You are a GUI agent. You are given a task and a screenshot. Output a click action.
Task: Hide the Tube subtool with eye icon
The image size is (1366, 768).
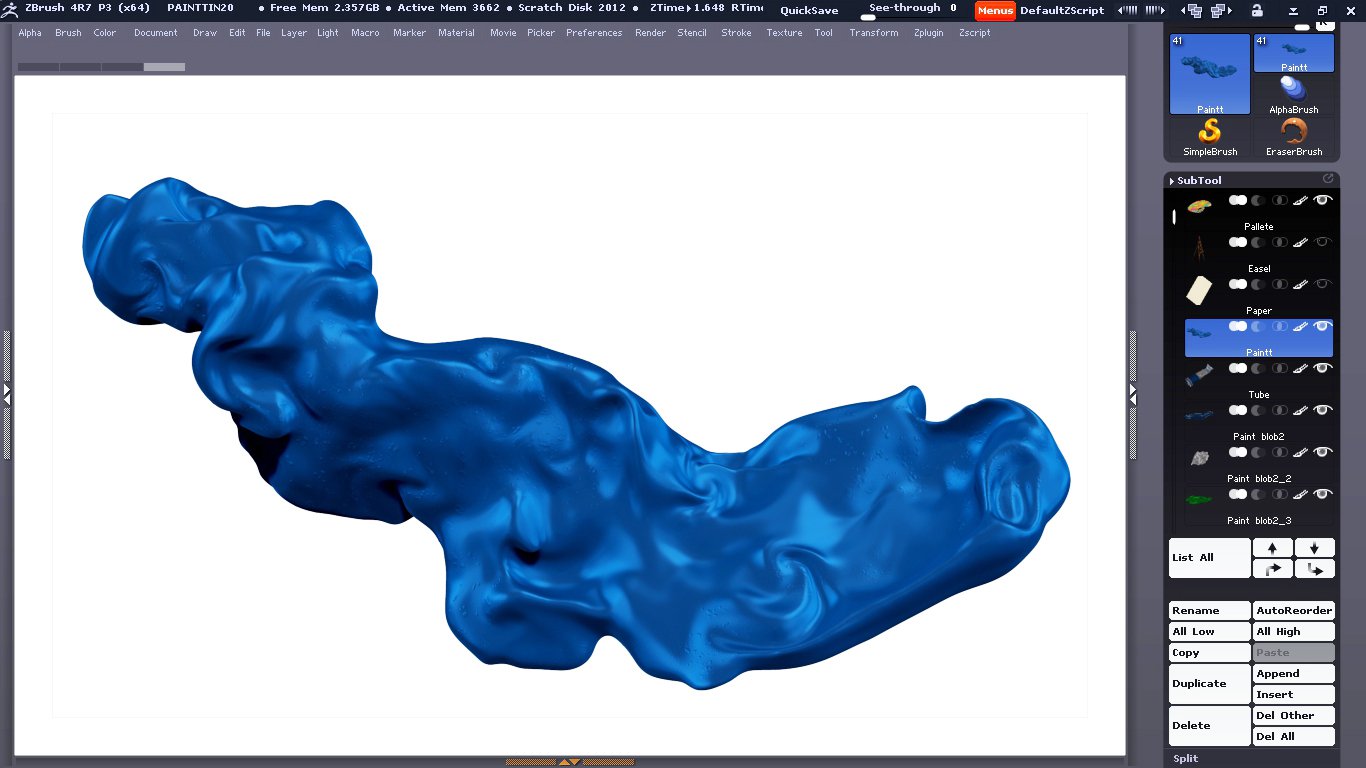tap(1323, 369)
